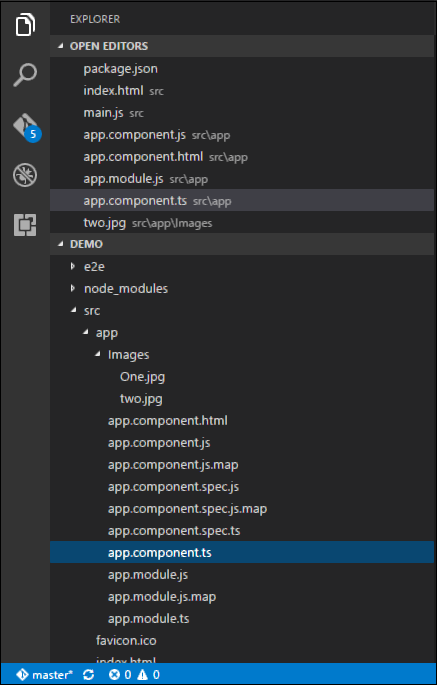Viewport: 437px width, 685px height.
Task: Open the Search view icon
Action: [x=25, y=75]
